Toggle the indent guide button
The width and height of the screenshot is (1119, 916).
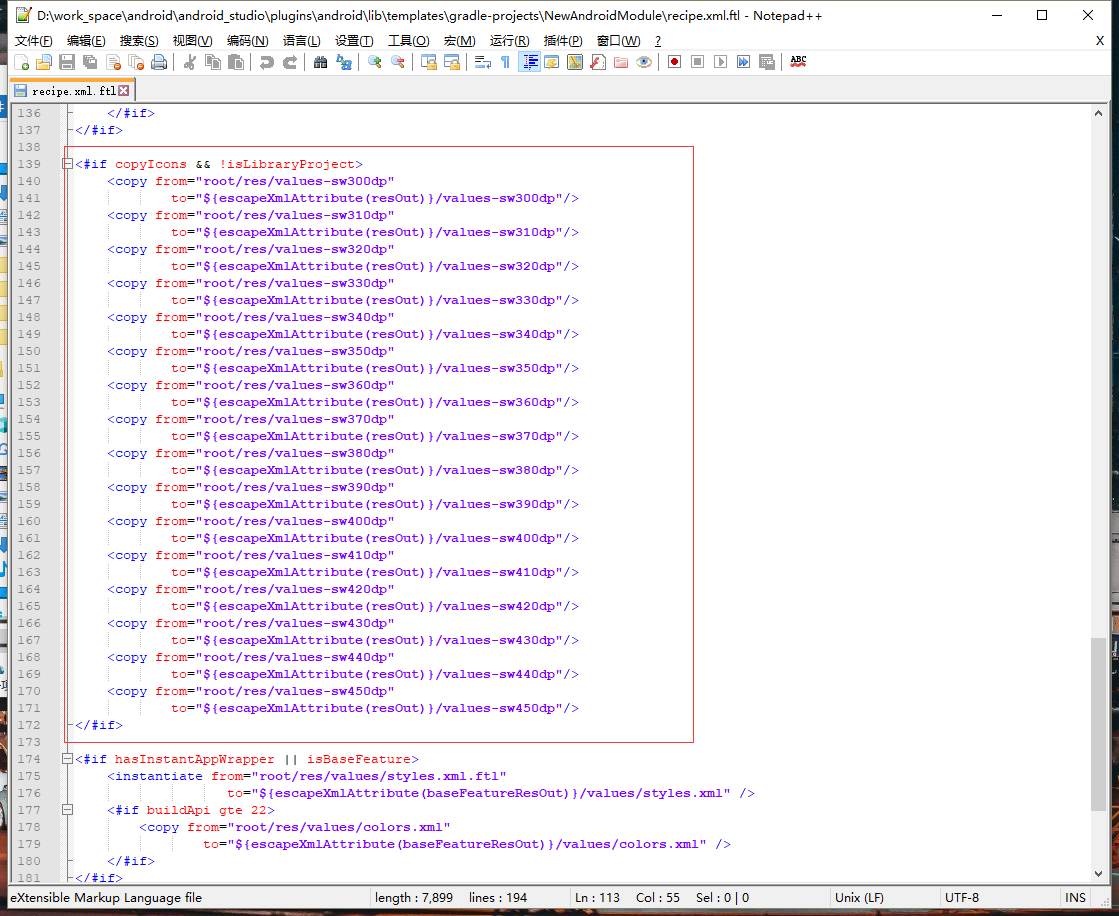(529, 63)
